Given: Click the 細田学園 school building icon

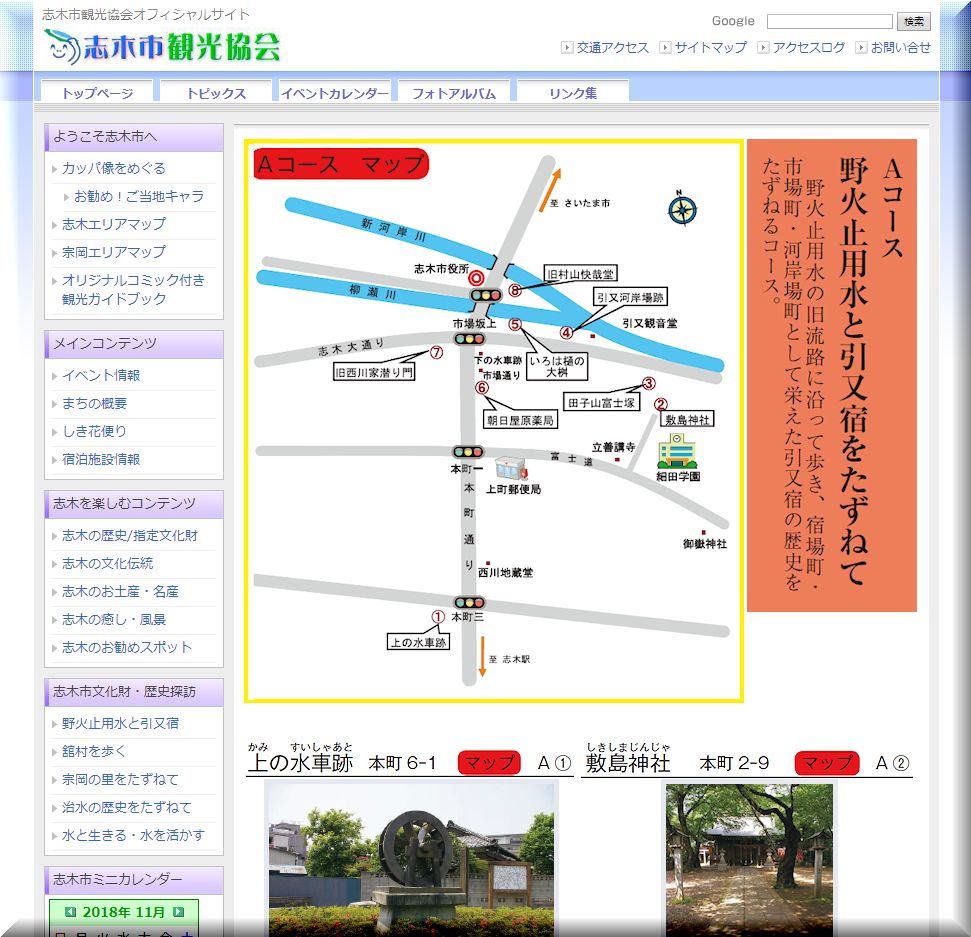Looking at the screenshot, I should [677, 451].
